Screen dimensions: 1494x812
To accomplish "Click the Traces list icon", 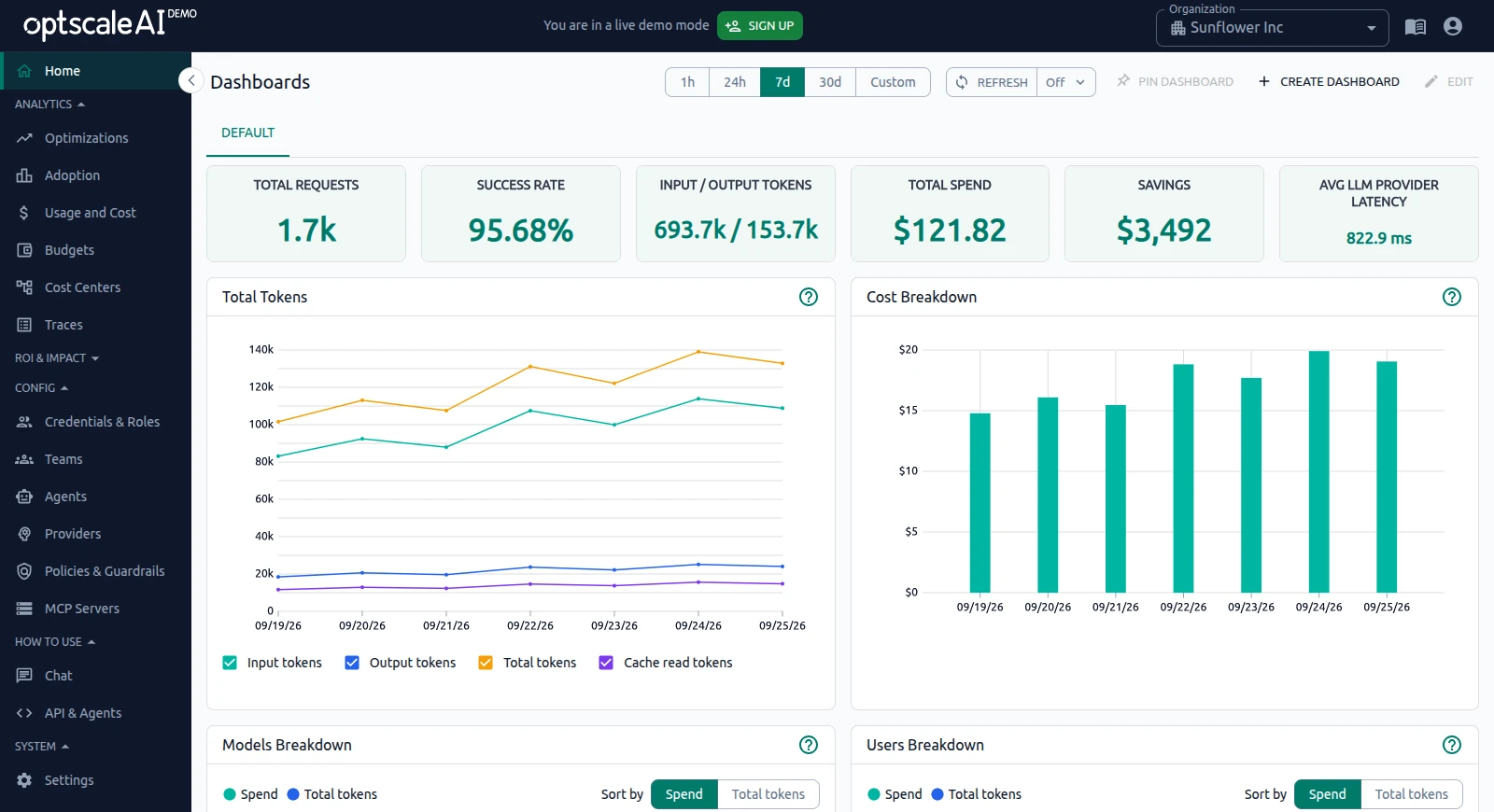I will 24,325.
